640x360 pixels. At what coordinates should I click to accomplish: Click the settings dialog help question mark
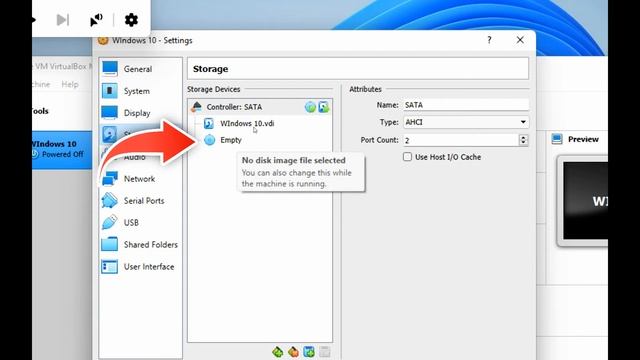pyautogui.click(x=489, y=40)
